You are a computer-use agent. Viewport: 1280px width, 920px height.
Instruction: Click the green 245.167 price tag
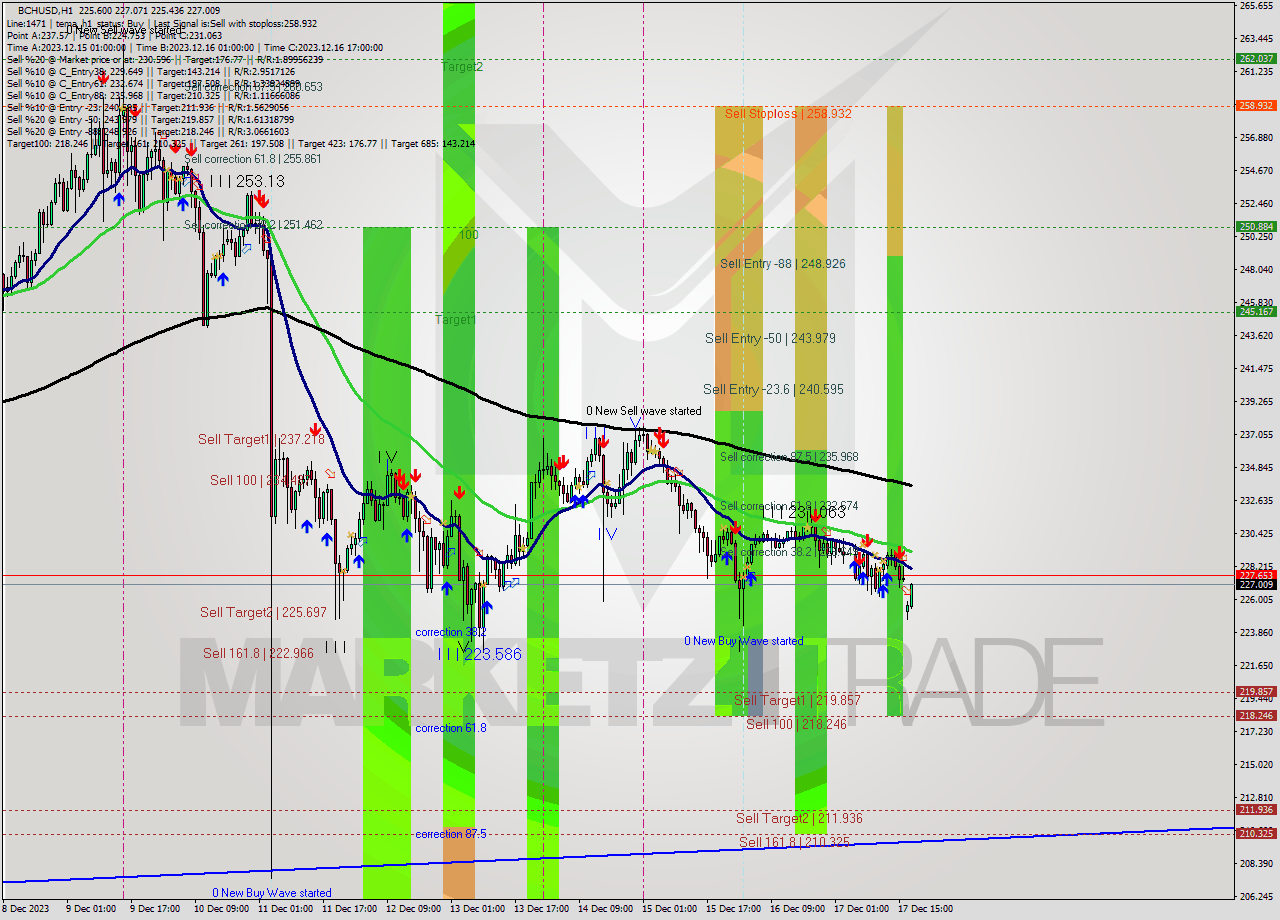1256,311
